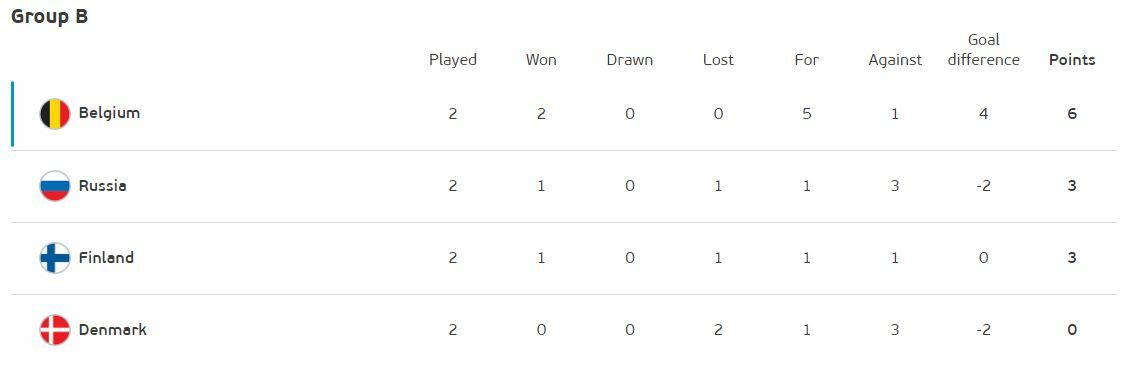
Task: Open the Denmark team link
Action: tap(113, 330)
